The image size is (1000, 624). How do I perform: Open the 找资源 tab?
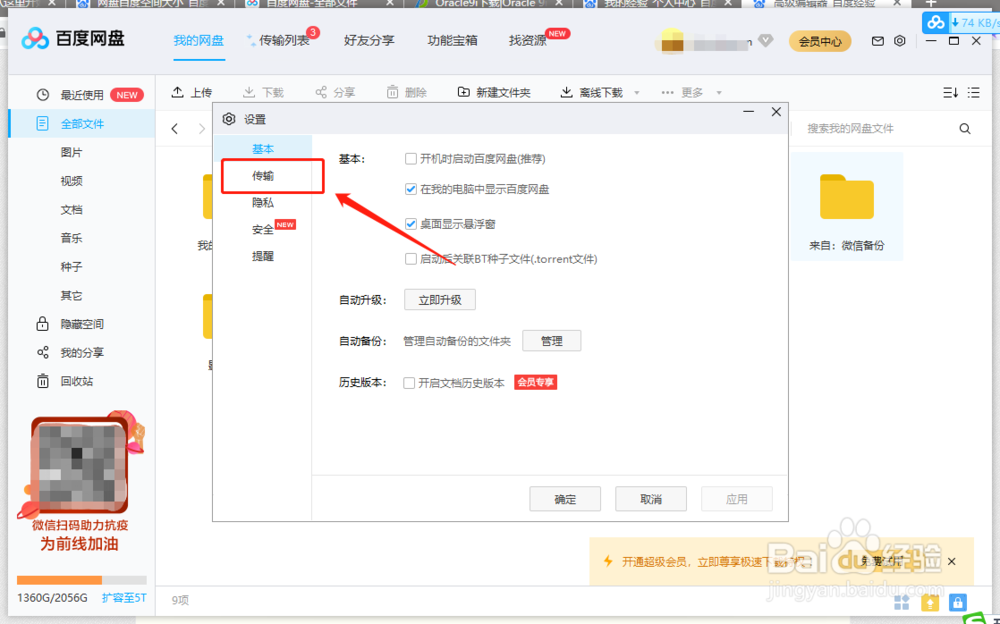[x=527, y=41]
